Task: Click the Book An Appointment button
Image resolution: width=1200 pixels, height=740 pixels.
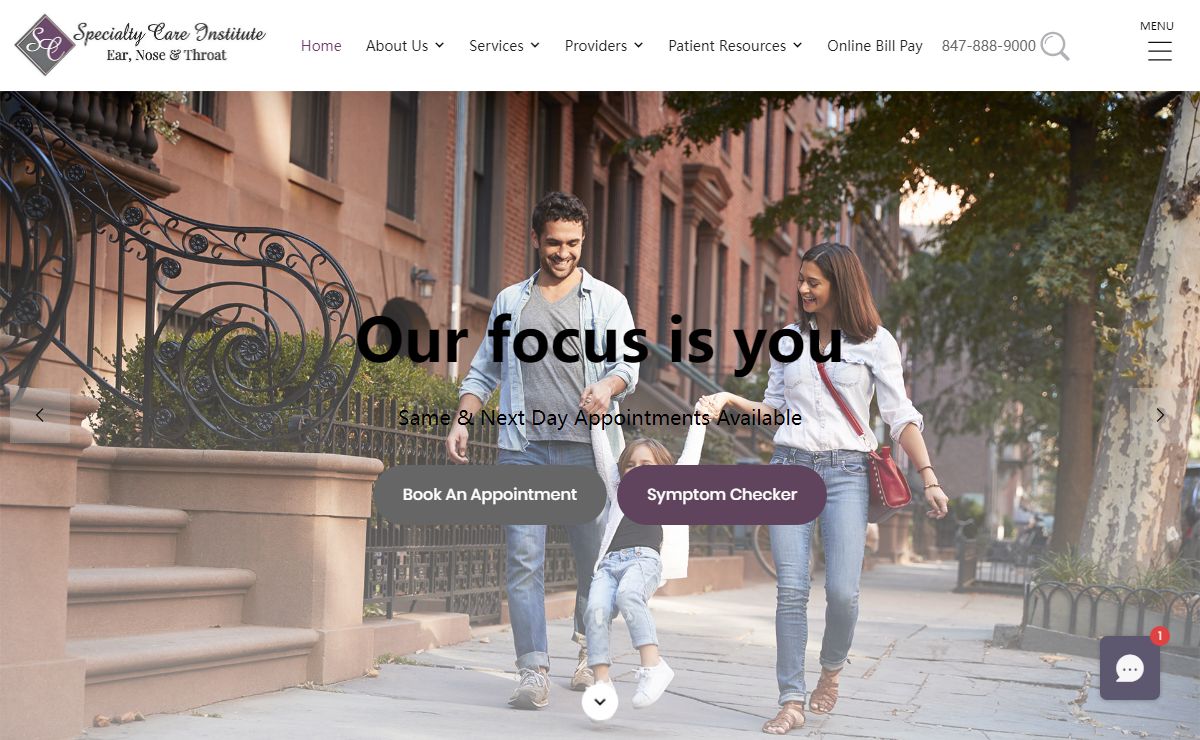Action: (490, 494)
